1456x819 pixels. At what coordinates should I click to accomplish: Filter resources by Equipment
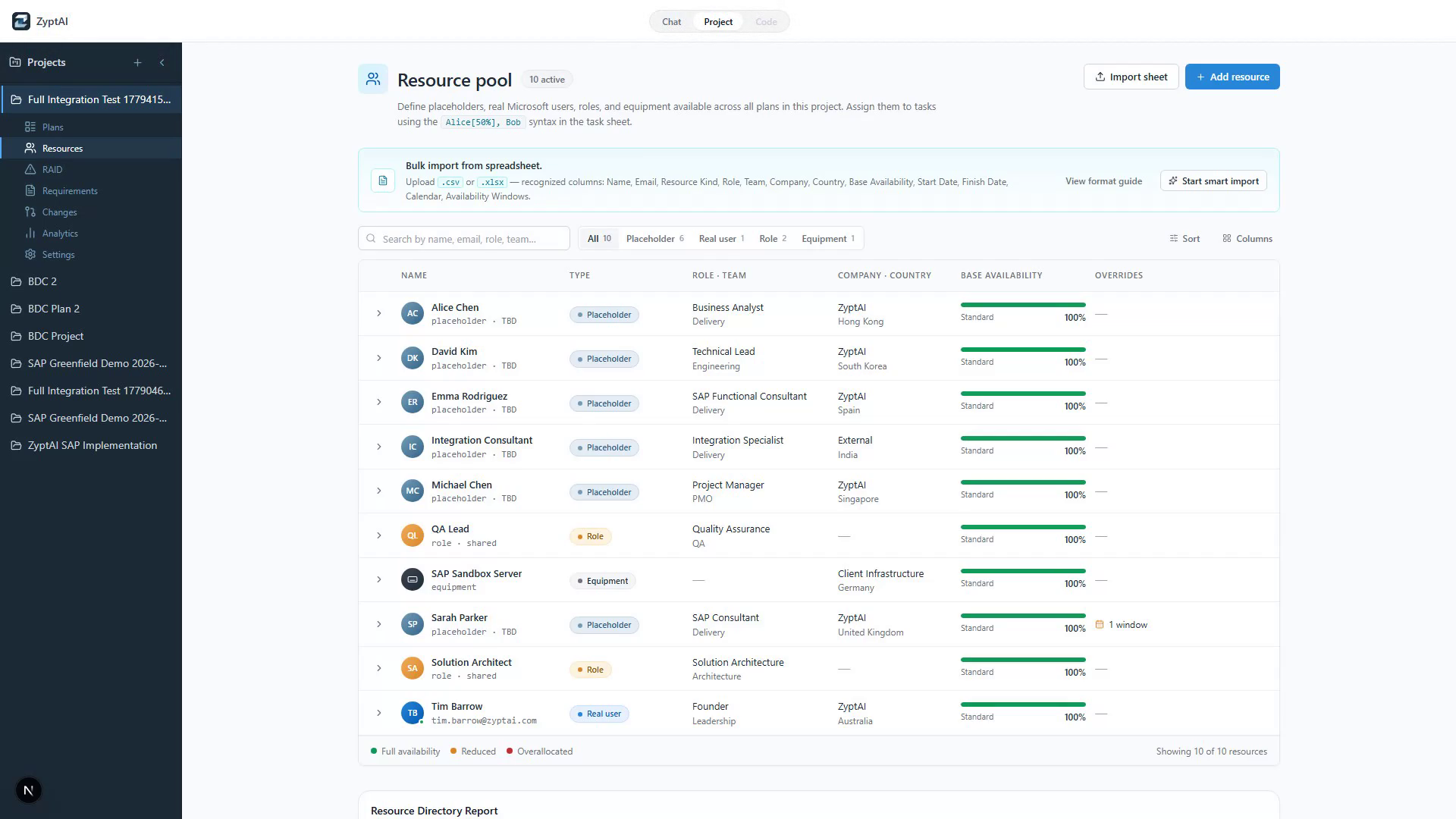pos(827,238)
